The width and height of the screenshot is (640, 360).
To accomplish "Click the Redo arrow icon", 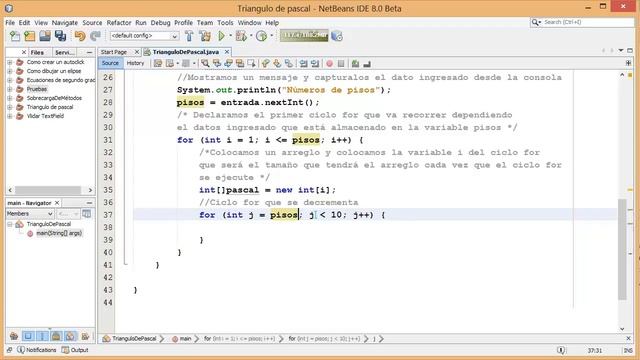I will [x=95, y=36].
